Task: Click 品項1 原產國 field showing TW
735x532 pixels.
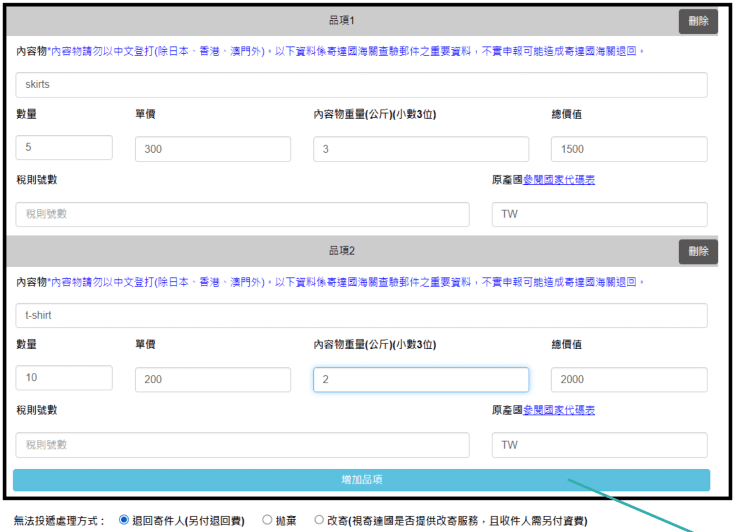Action: point(599,214)
